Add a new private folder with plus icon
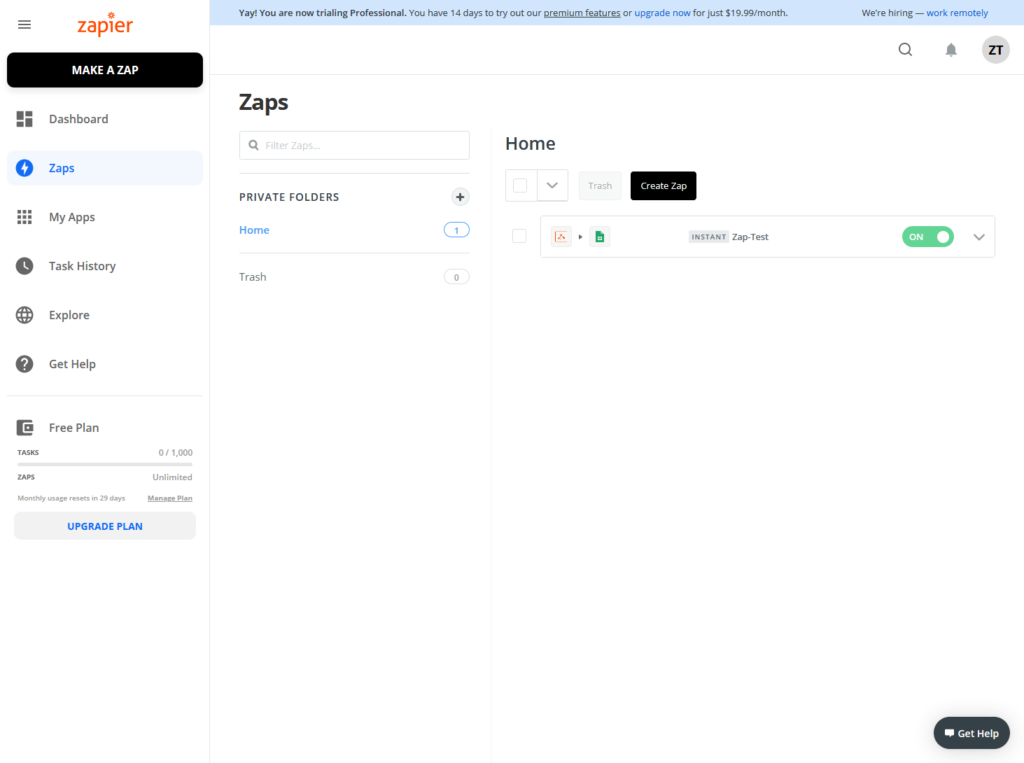 coord(460,197)
